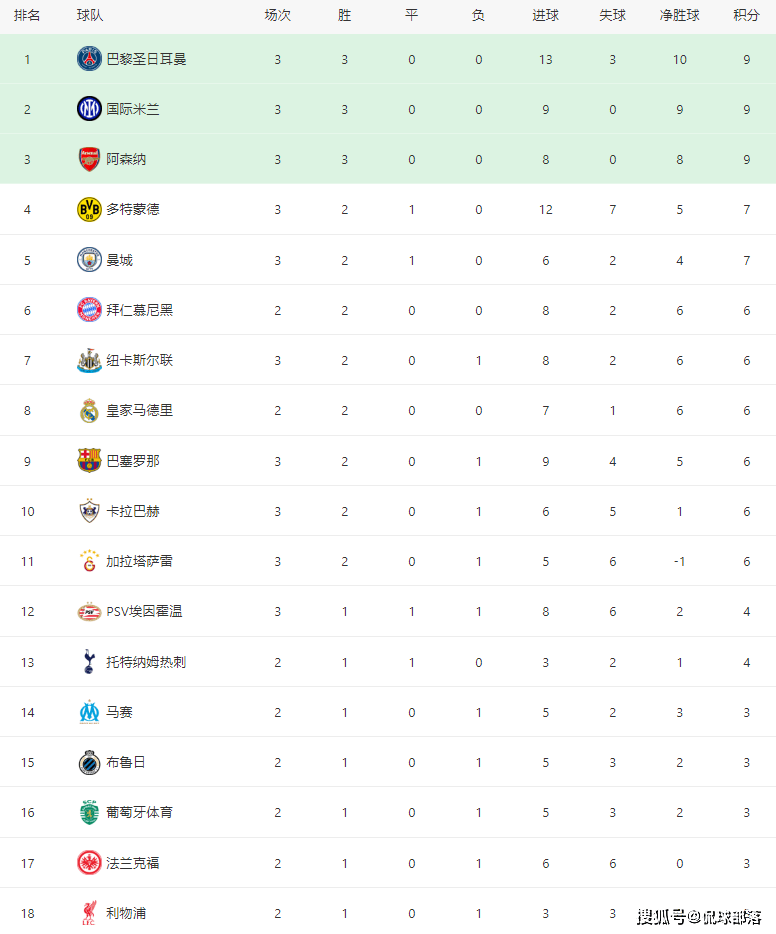Click the Real Madrid club badge
Screen dimensions: 776x934
tap(90, 410)
